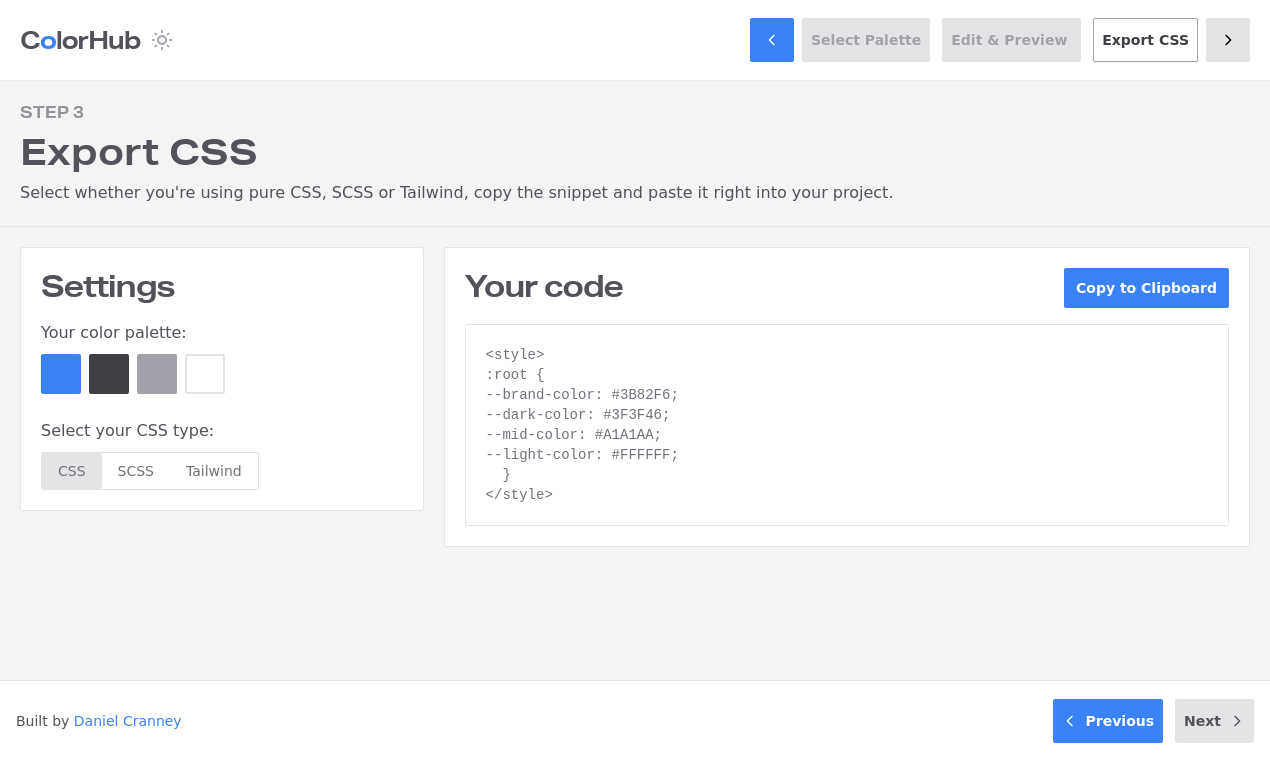Viewport: 1270px width, 760px height.
Task: Click the 'Your code' heading
Action: (544, 287)
